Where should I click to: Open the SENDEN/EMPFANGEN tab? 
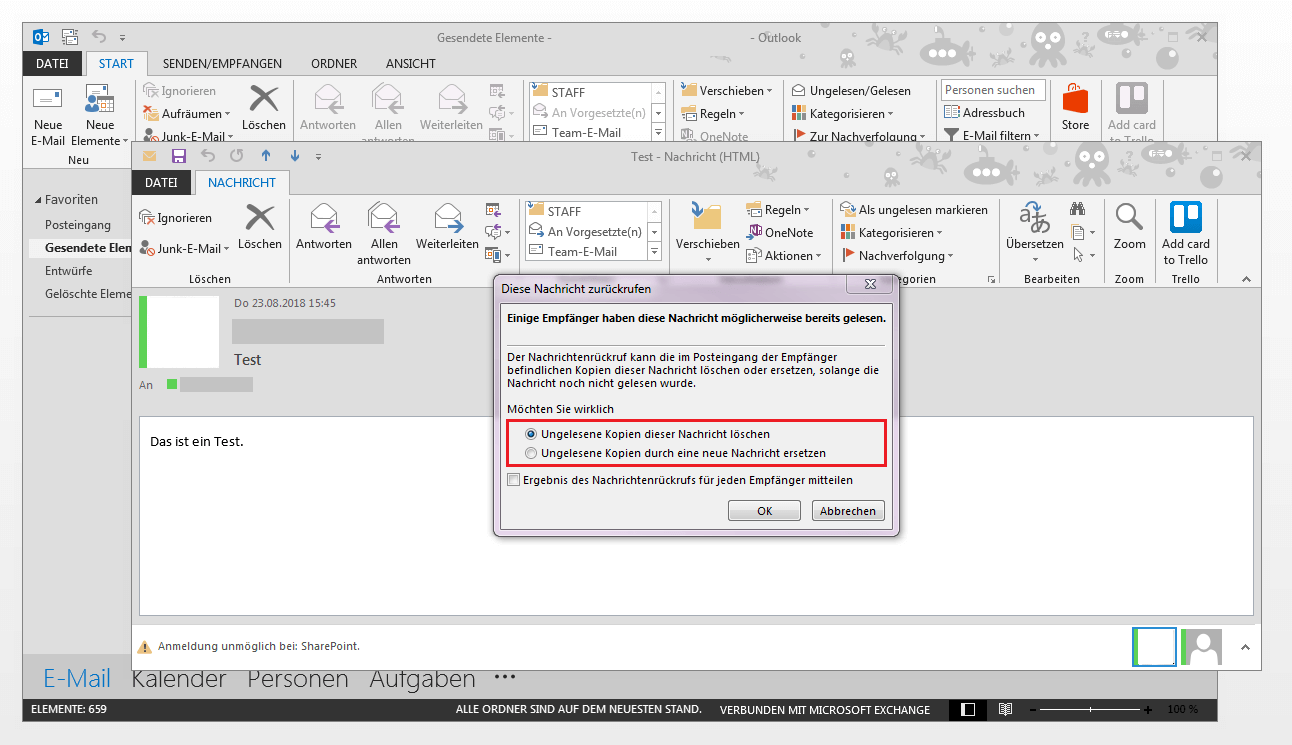pos(222,64)
